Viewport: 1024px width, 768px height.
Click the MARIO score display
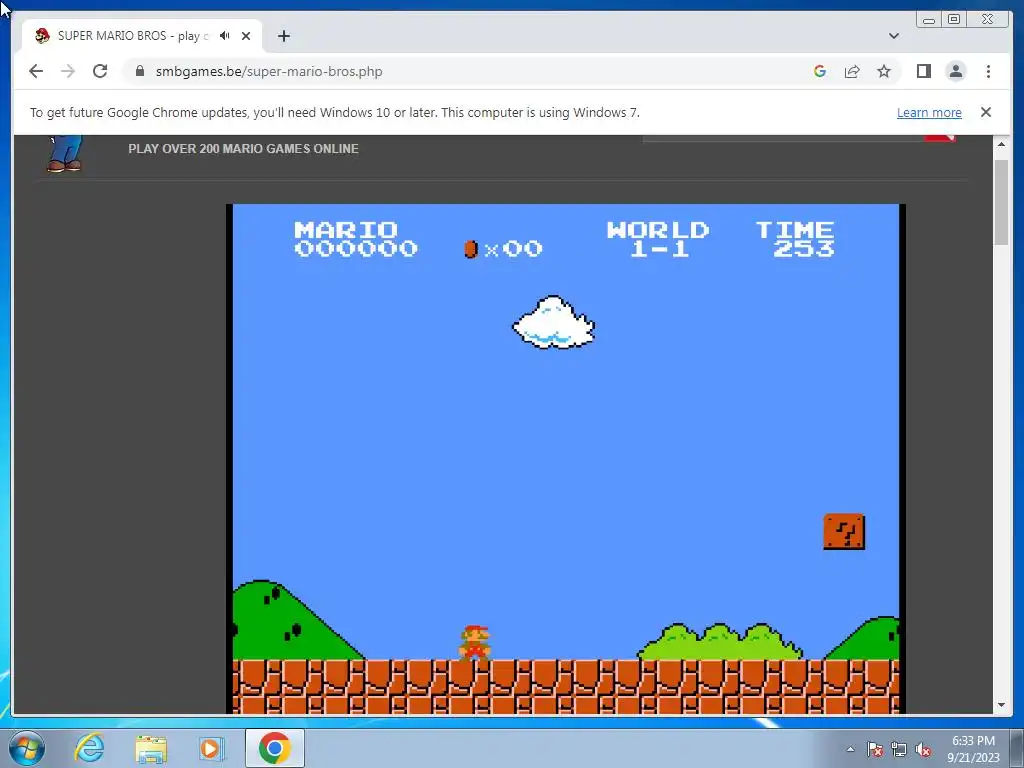point(355,239)
